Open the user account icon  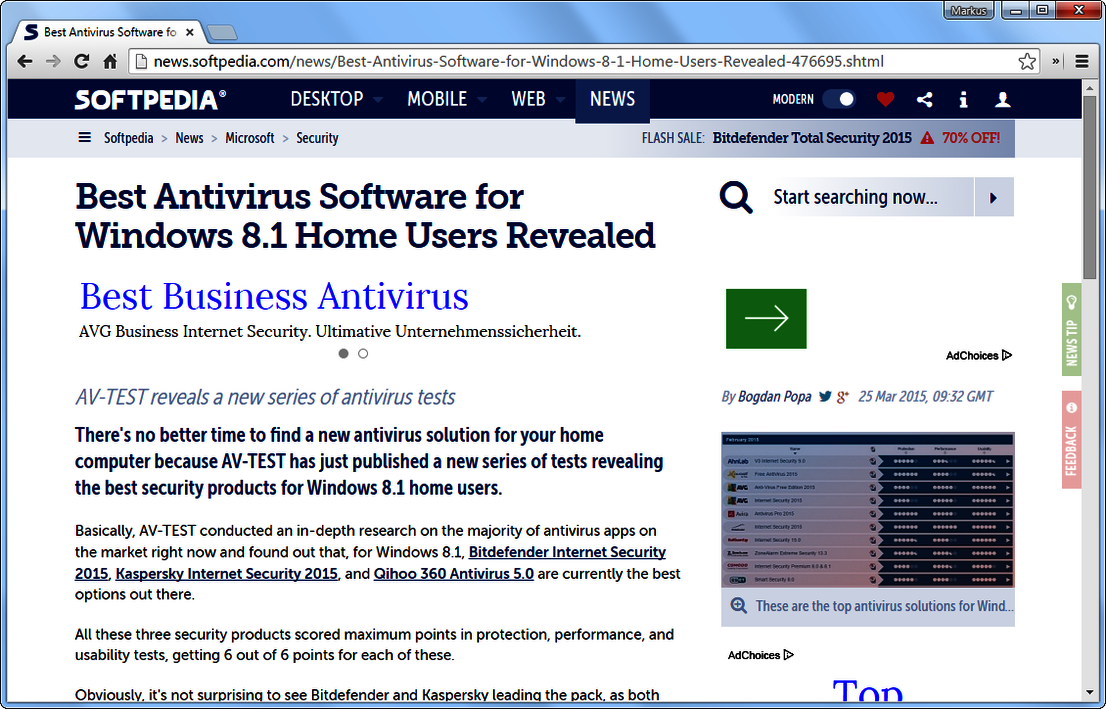(1002, 99)
